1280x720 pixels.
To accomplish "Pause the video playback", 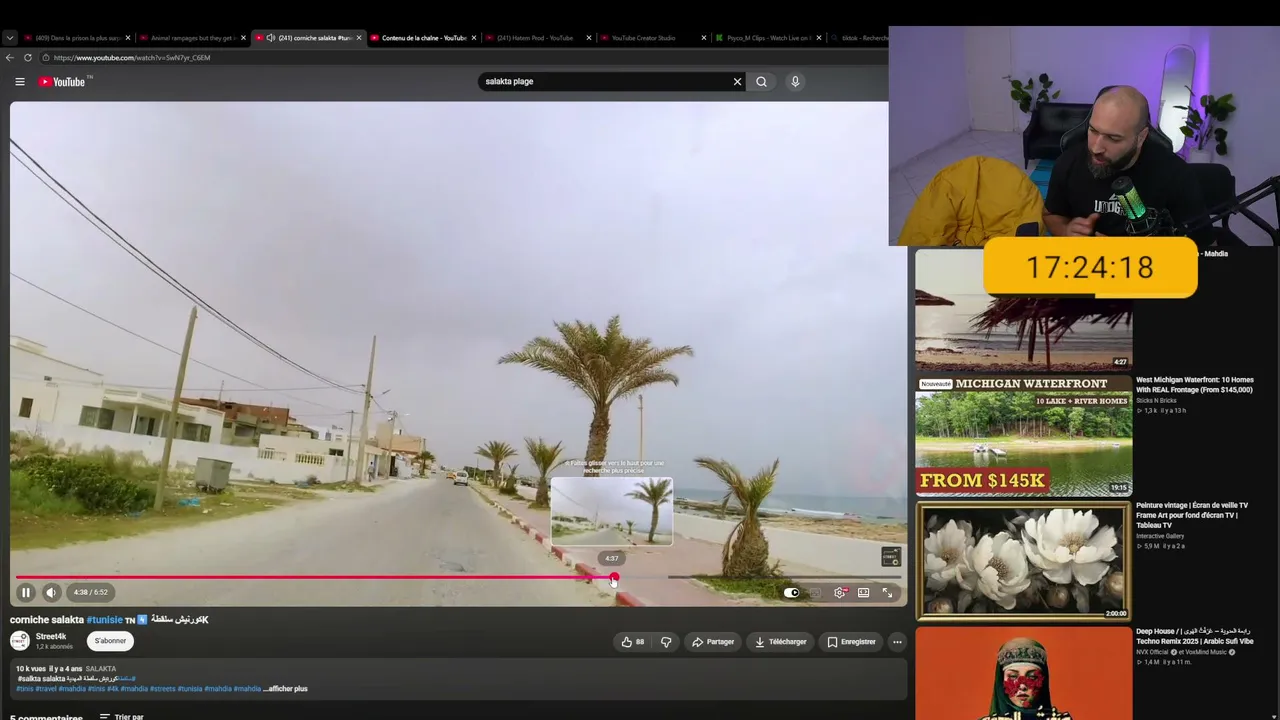I will (26, 592).
